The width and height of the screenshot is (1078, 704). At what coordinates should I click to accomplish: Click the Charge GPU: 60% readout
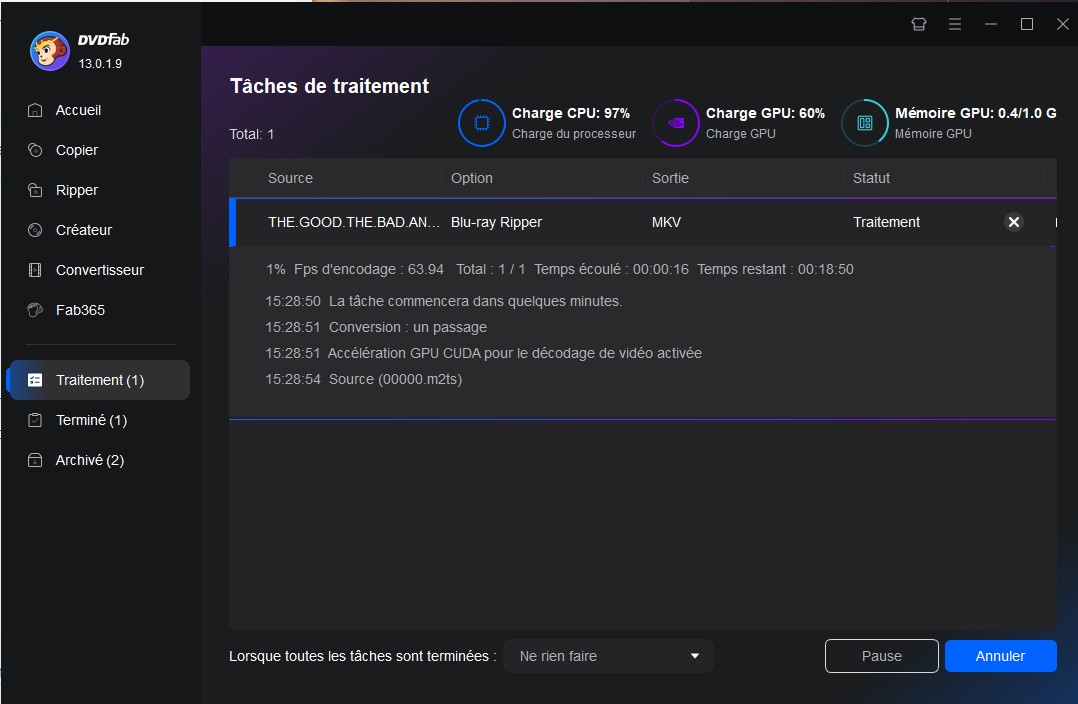point(765,113)
